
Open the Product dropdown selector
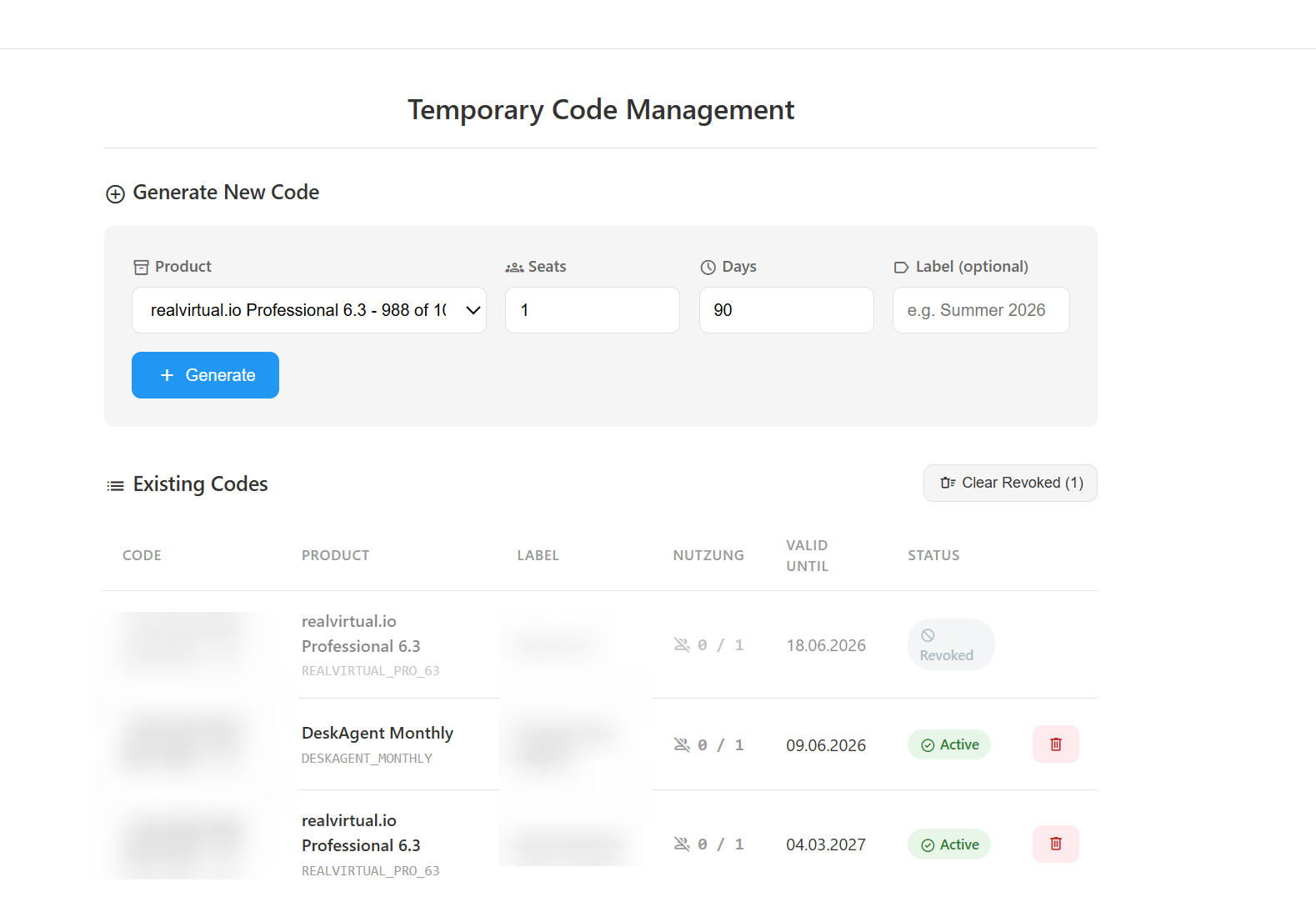coord(309,310)
